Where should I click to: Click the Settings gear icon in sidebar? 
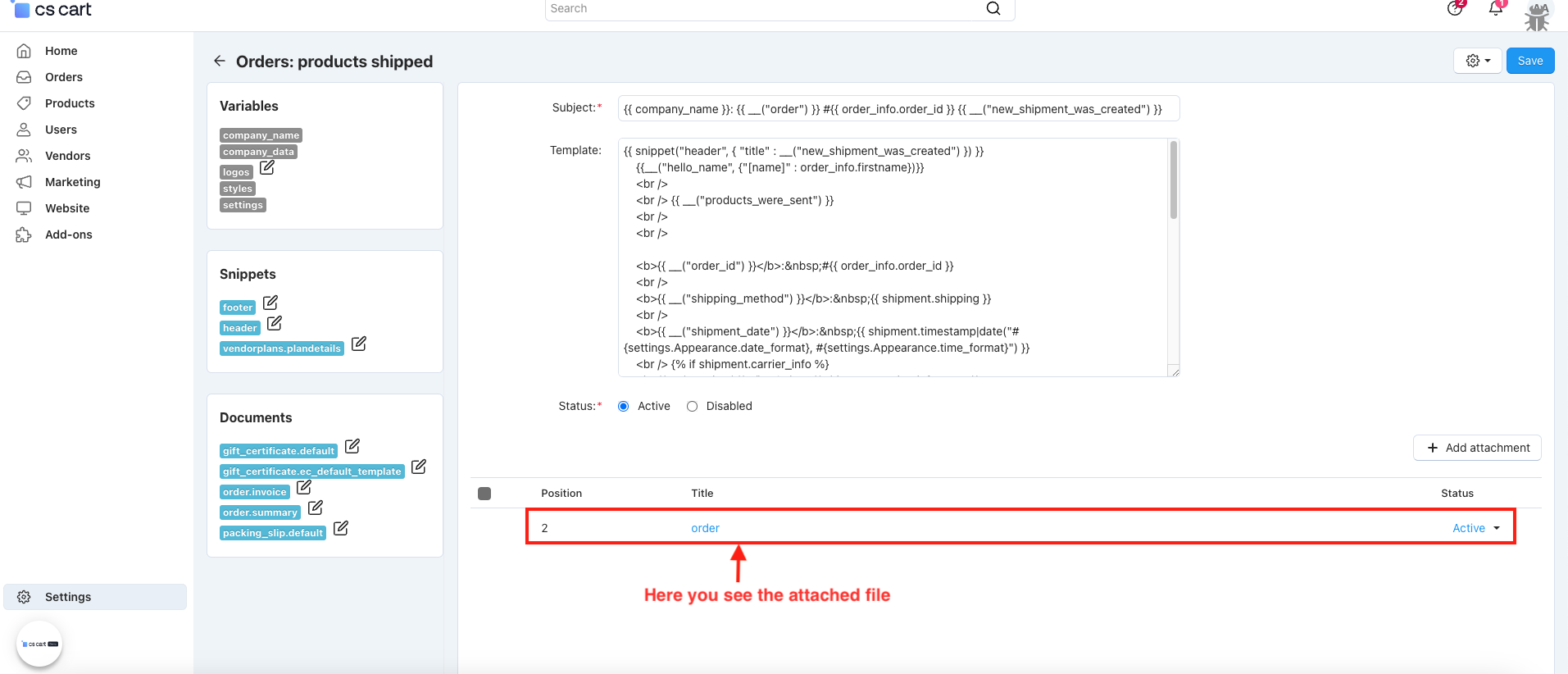(24, 597)
